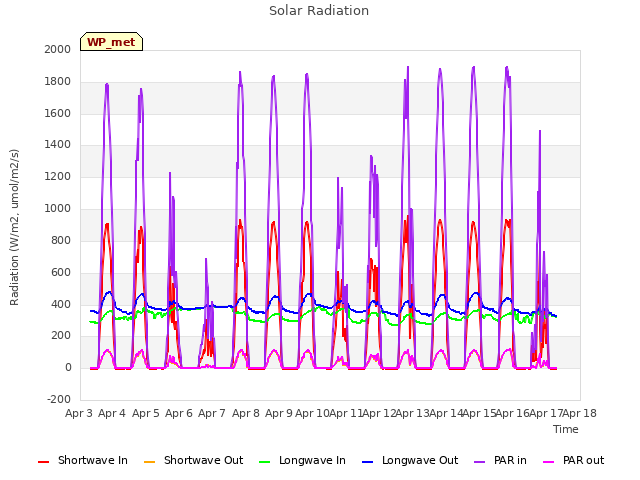Click the Radiation y-axis title
This screenshot has width=640, height=480.
point(14,227)
